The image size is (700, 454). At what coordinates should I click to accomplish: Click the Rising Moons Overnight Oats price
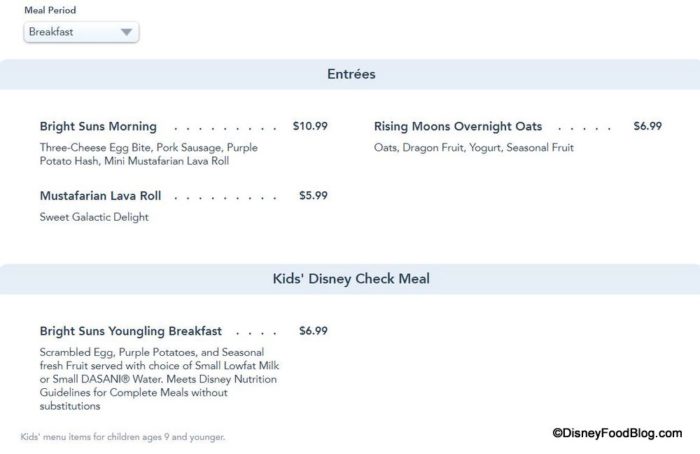[647, 127]
